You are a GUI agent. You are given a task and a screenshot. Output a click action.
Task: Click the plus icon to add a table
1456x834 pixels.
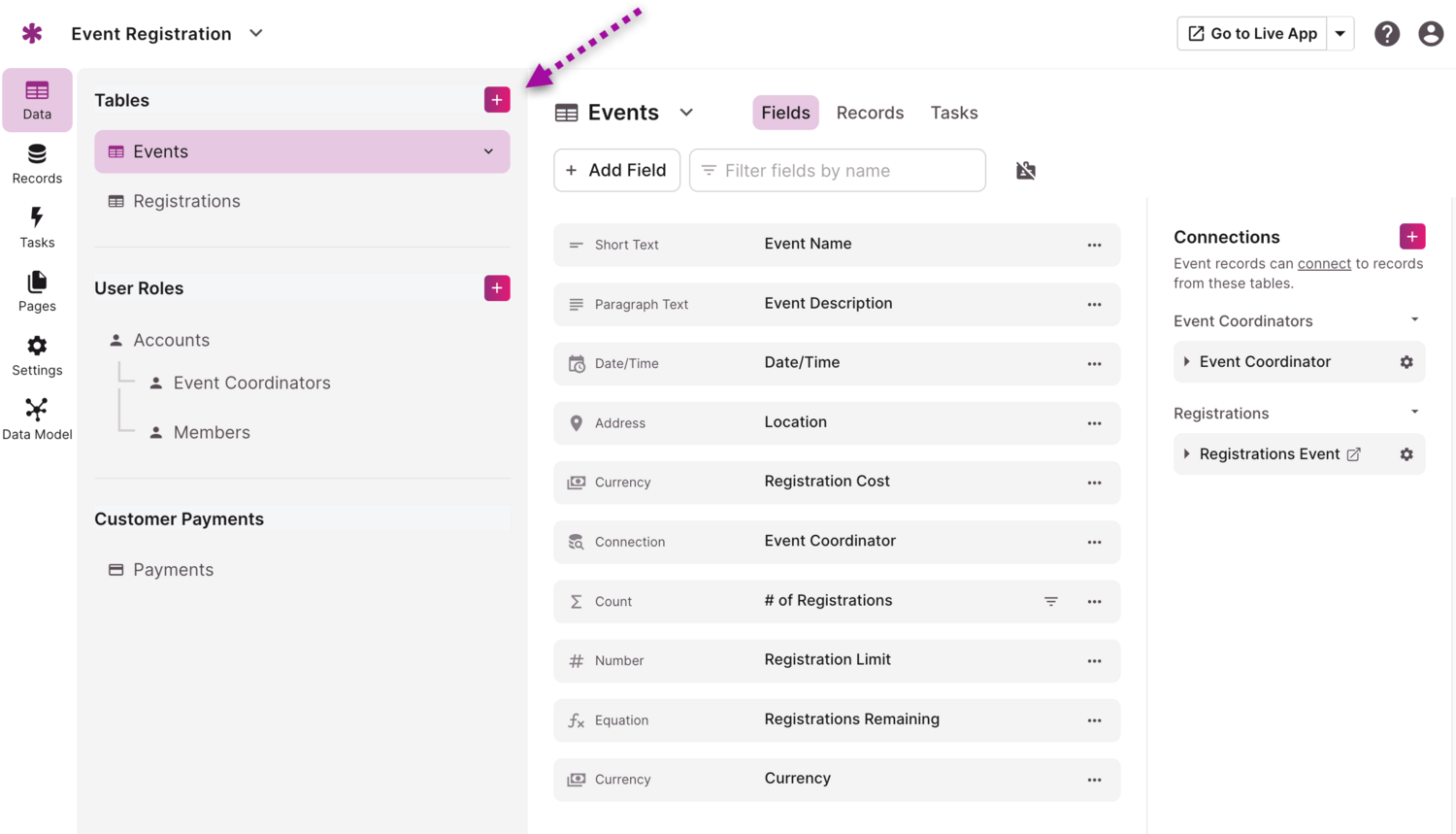coord(497,100)
